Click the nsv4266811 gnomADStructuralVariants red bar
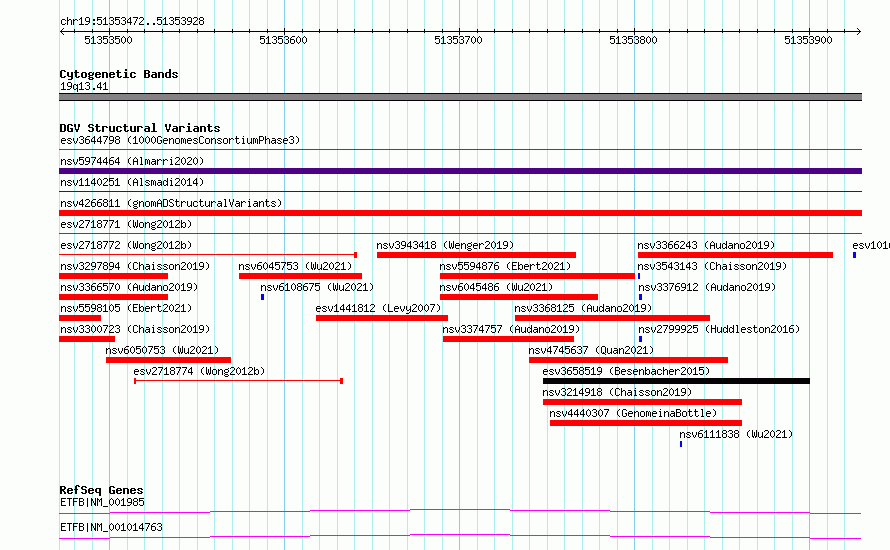Viewport: 890px width, 550px height. [x=460, y=213]
